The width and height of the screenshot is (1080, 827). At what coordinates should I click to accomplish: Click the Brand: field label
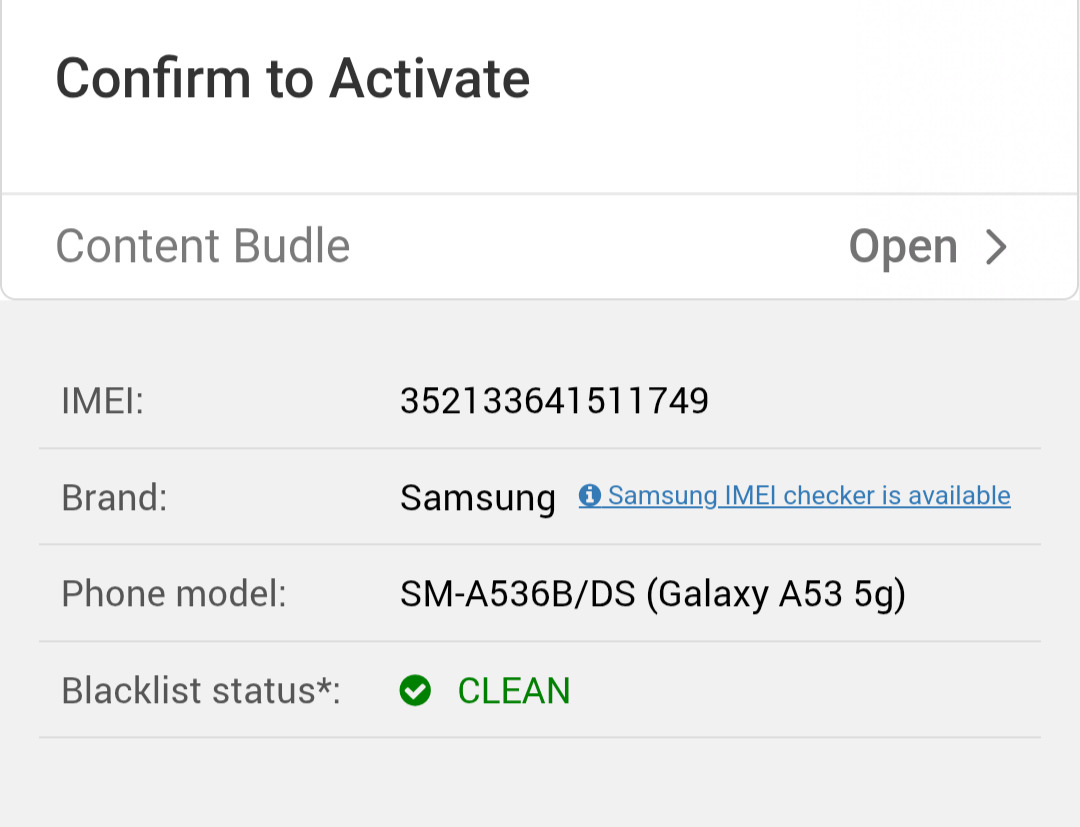point(114,497)
